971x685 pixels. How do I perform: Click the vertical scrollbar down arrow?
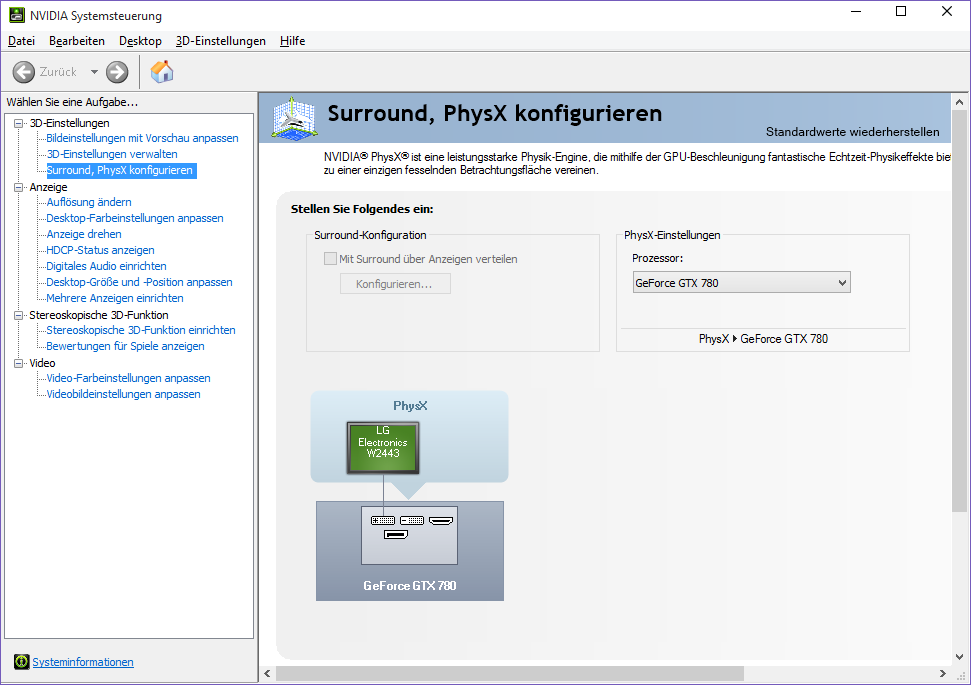(x=959, y=657)
